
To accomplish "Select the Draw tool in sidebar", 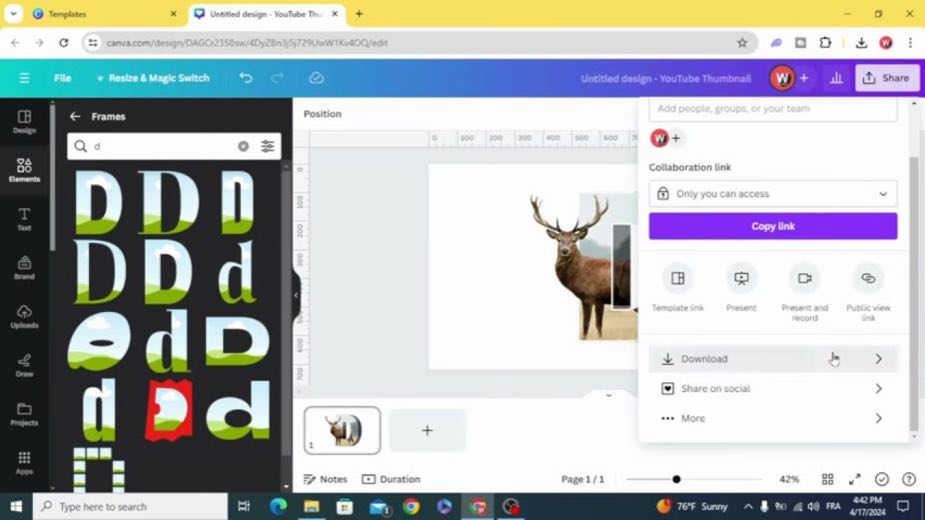I will pos(24,365).
